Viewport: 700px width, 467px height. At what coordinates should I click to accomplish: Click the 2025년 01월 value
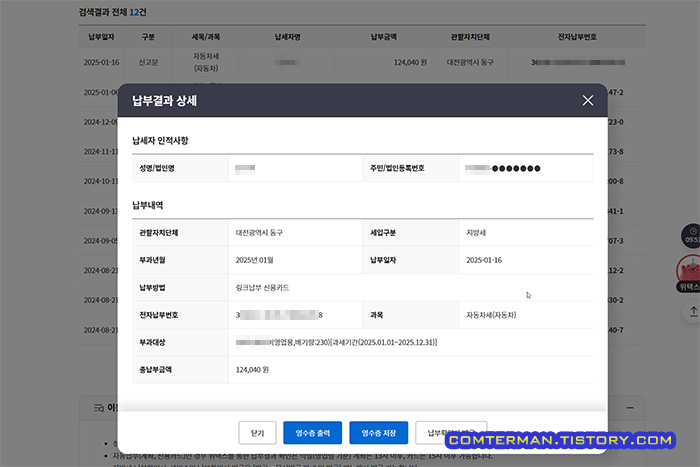click(254, 260)
